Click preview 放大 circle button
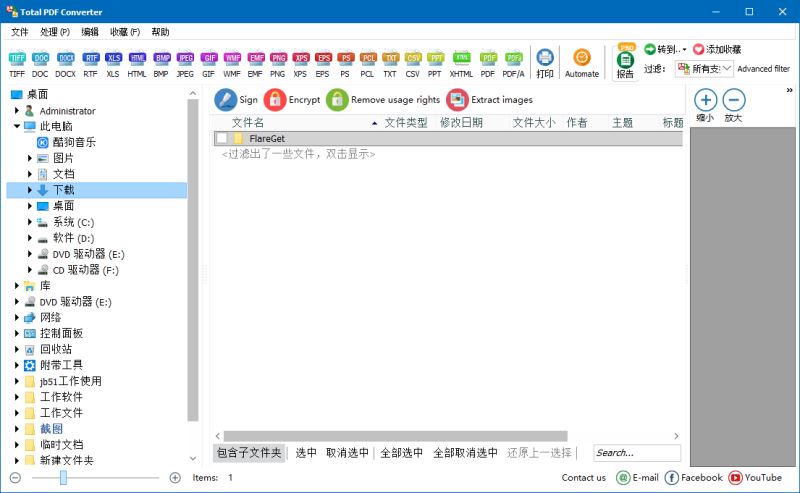Image resolution: width=800 pixels, height=493 pixels. coord(734,100)
